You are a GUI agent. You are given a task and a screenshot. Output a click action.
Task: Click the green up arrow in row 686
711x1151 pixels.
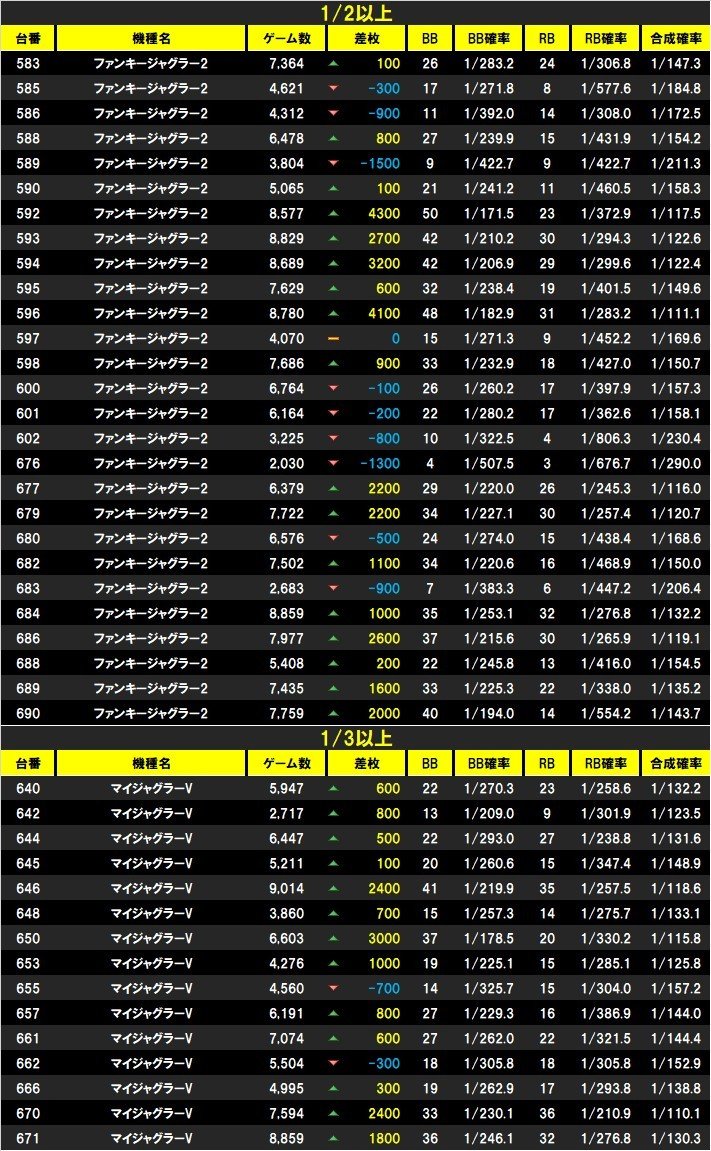point(334,638)
